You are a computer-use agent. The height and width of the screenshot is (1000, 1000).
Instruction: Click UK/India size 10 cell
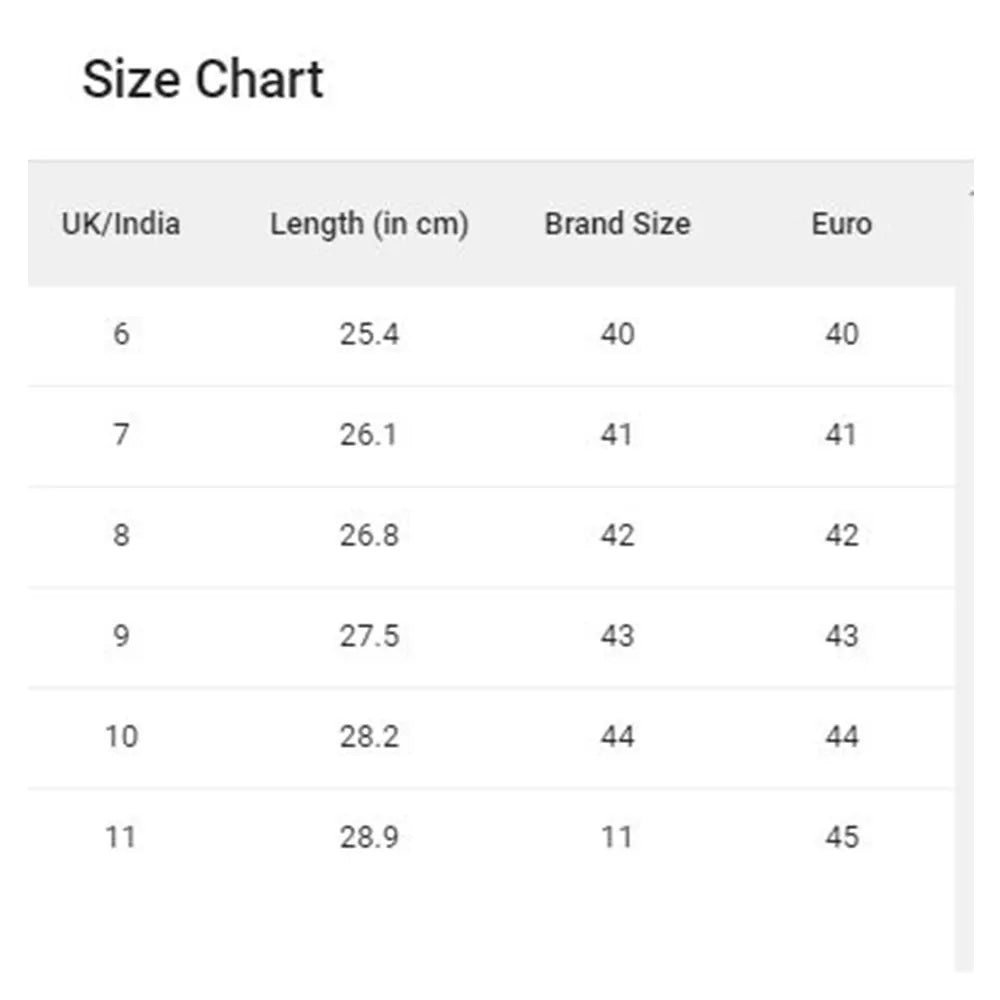click(x=121, y=737)
